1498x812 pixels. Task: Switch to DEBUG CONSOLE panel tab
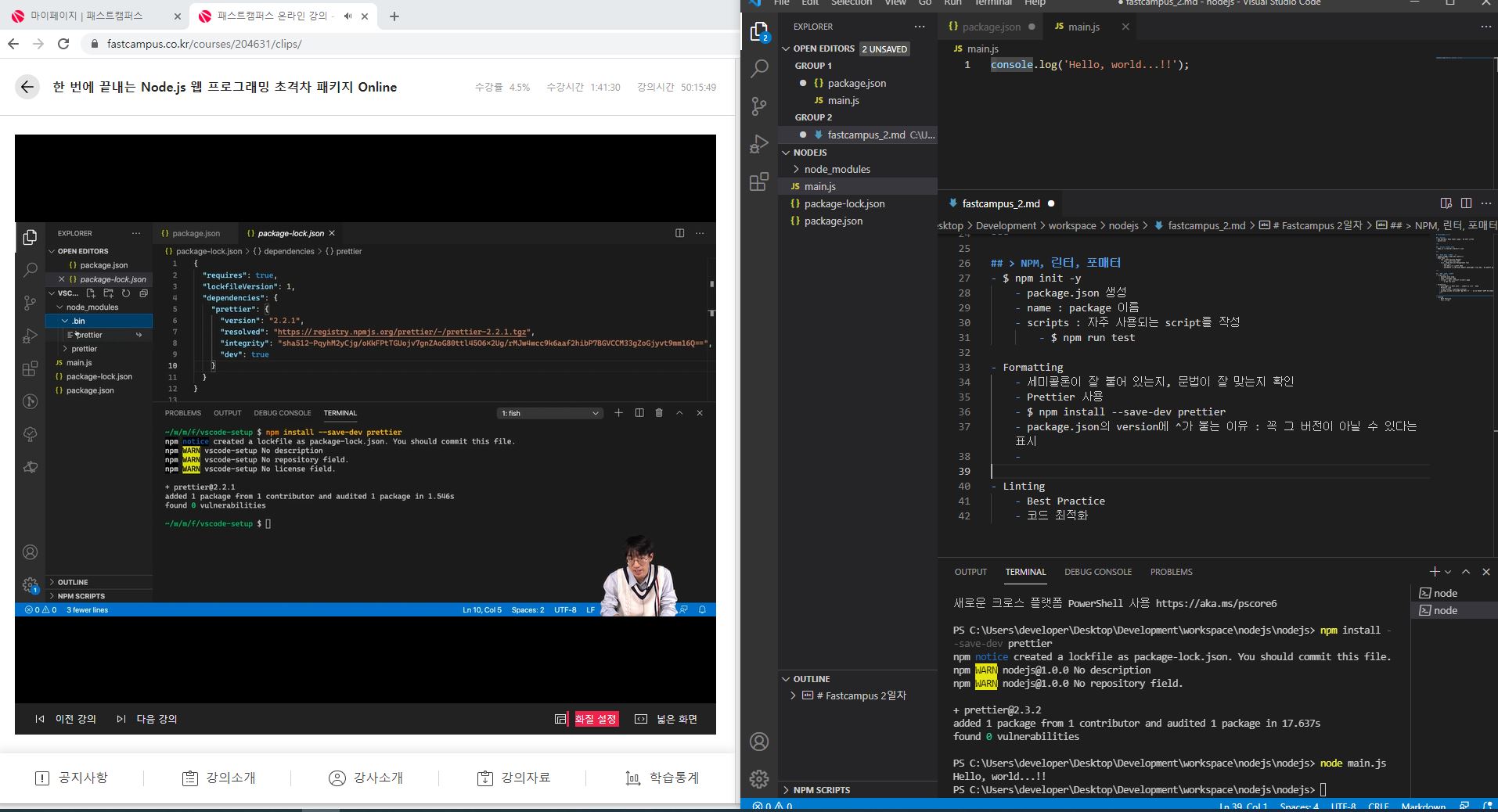coord(1097,572)
